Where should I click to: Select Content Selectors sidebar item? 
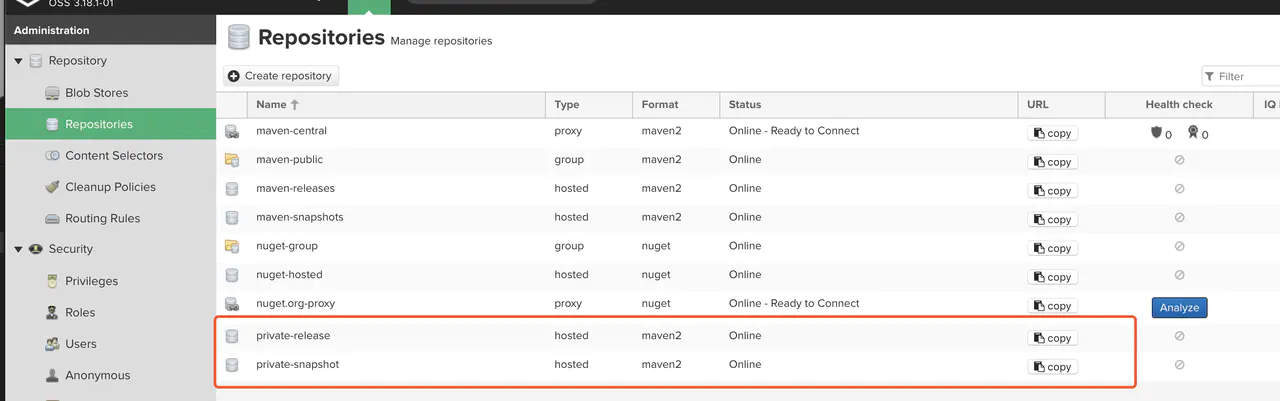pos(113,156)
